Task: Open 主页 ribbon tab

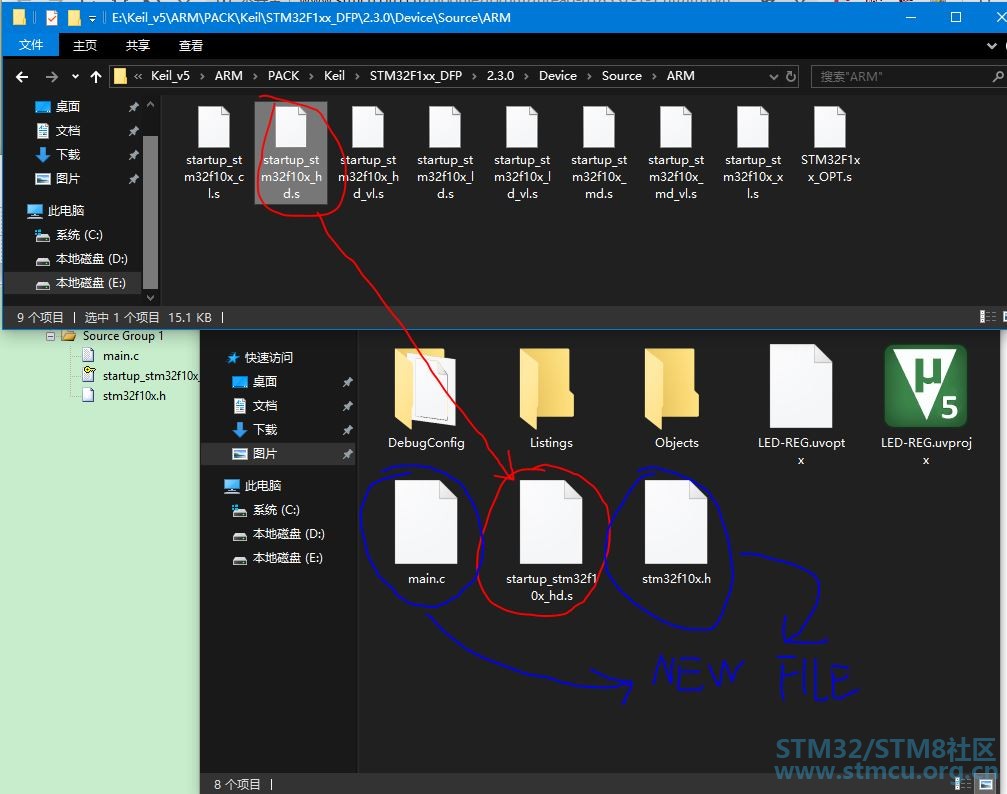Action: (x=85, y=46)
